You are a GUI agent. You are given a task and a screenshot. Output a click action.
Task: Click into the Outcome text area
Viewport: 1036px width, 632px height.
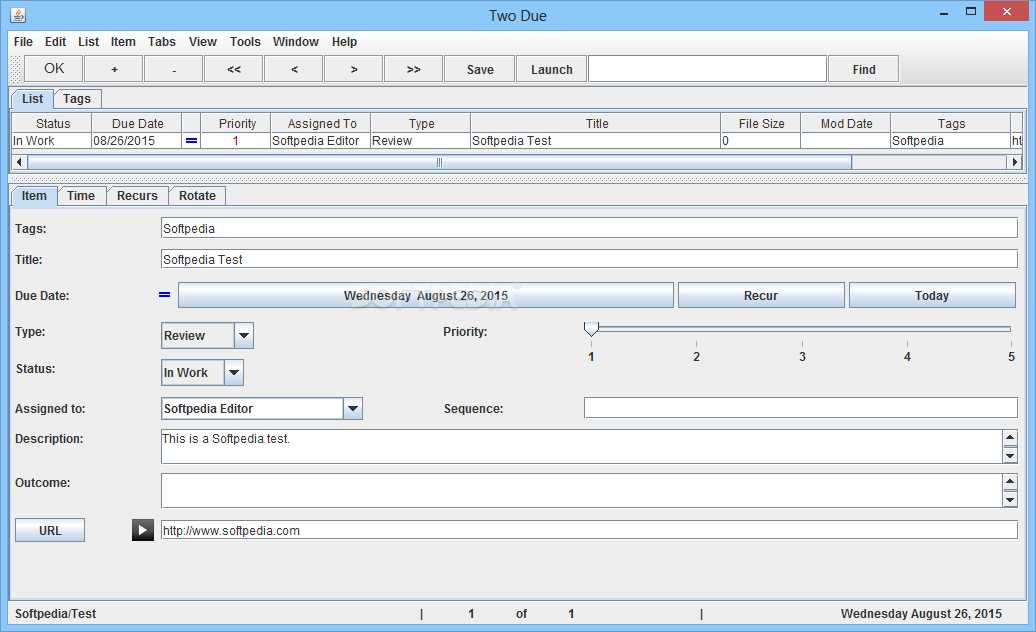(581, 491)
